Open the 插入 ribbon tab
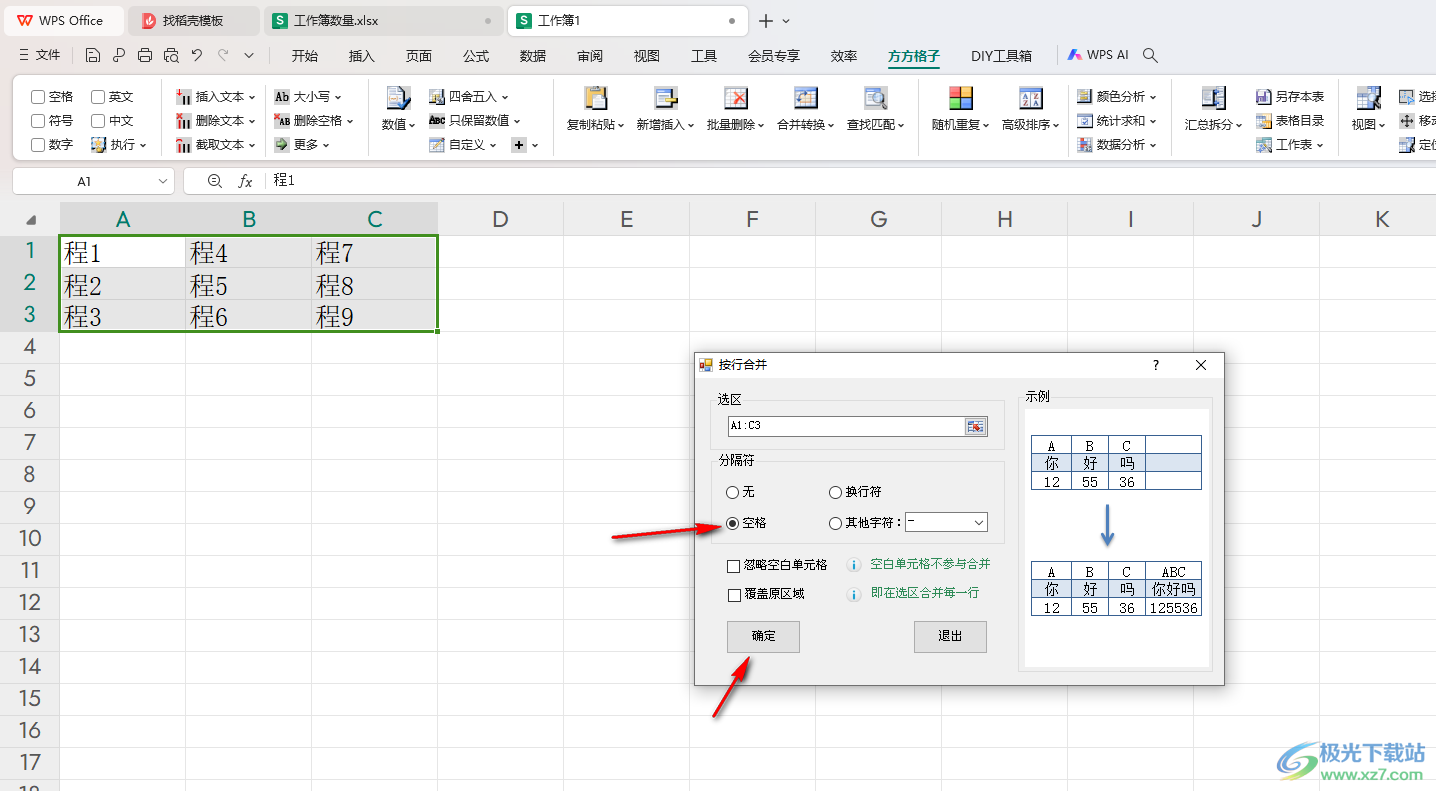Image resolution: width=1436 pixels, height=791 pixels. (362, 56)
